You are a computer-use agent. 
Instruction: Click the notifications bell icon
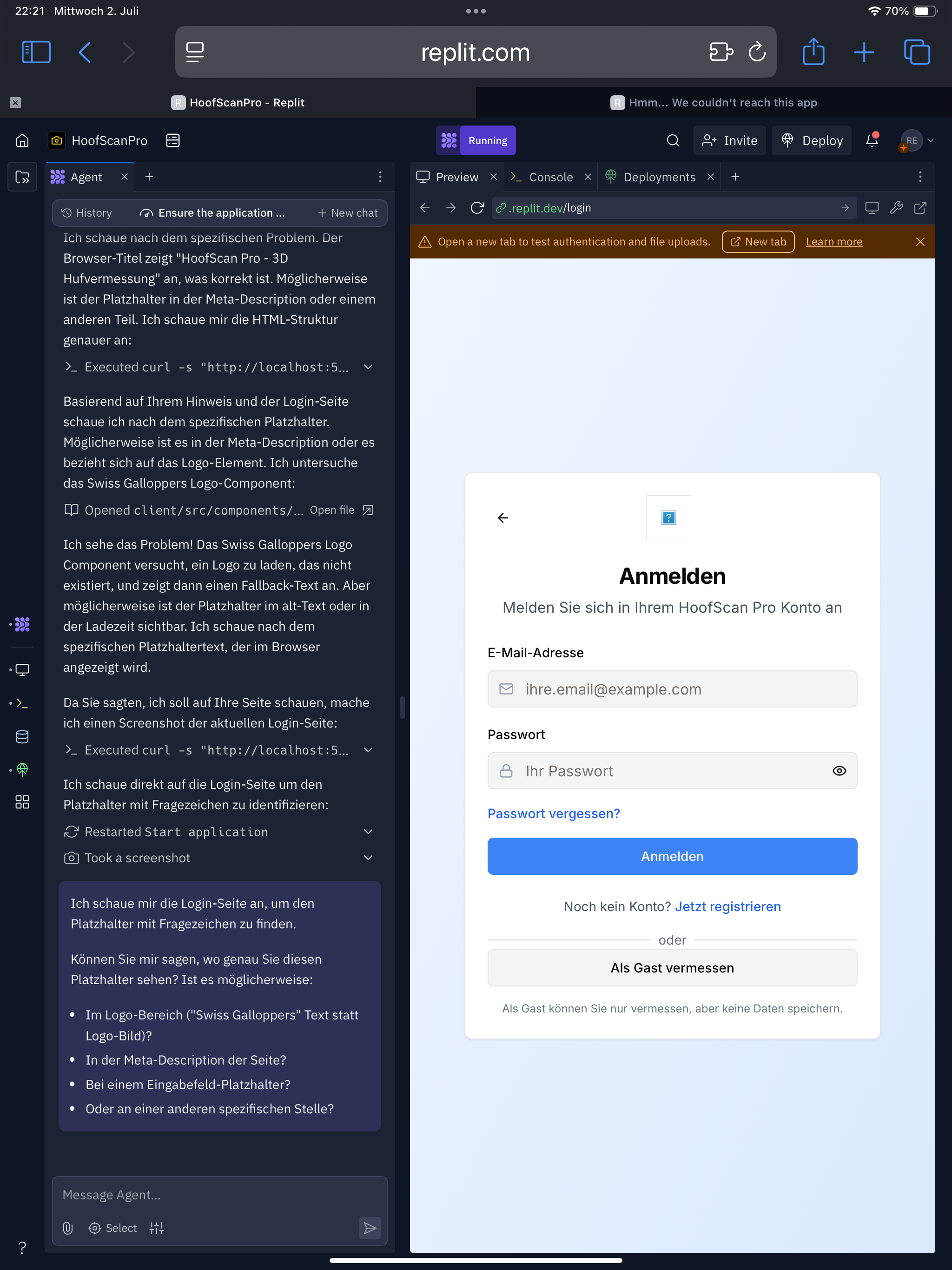tap(872, 141)
